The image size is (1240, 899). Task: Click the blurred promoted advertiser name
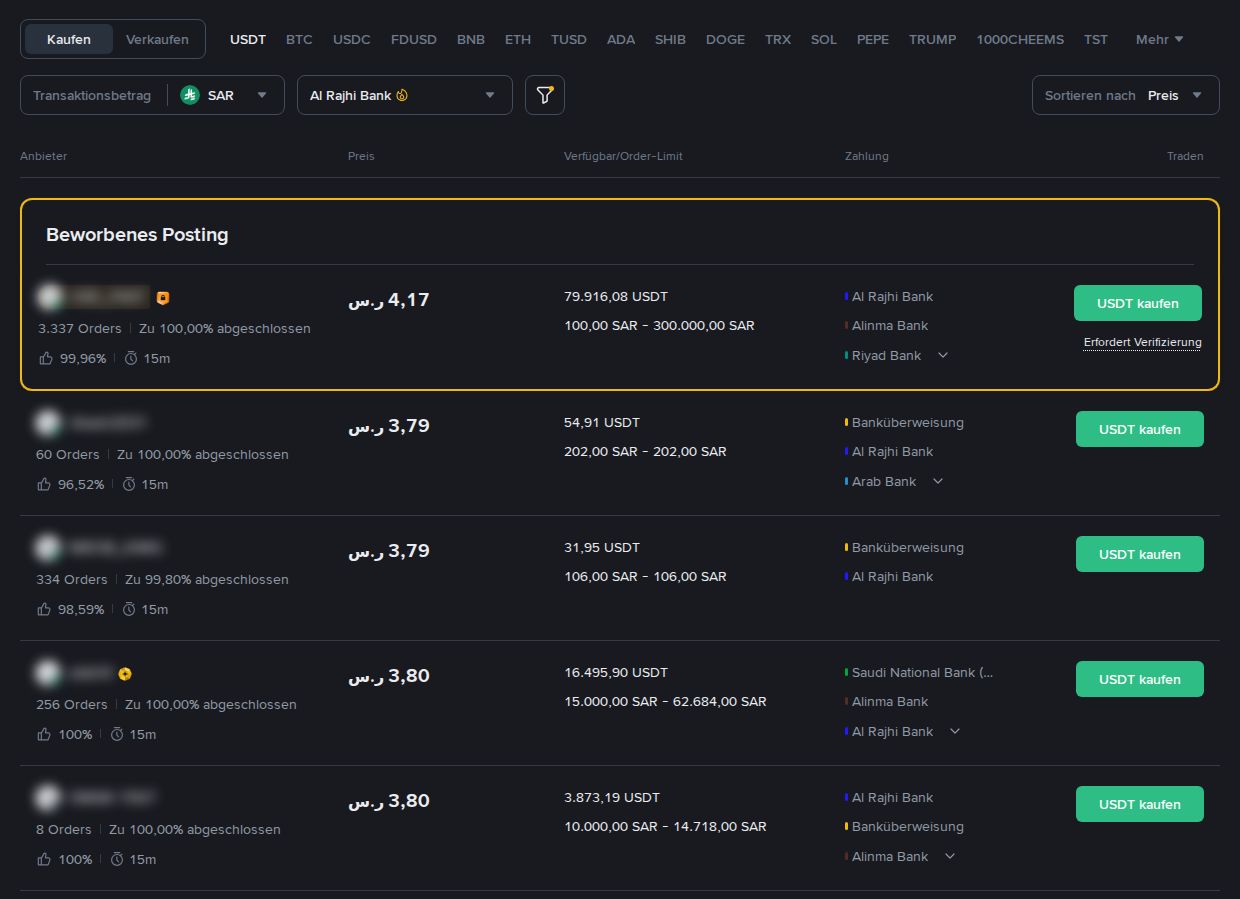tap(108, 297)
